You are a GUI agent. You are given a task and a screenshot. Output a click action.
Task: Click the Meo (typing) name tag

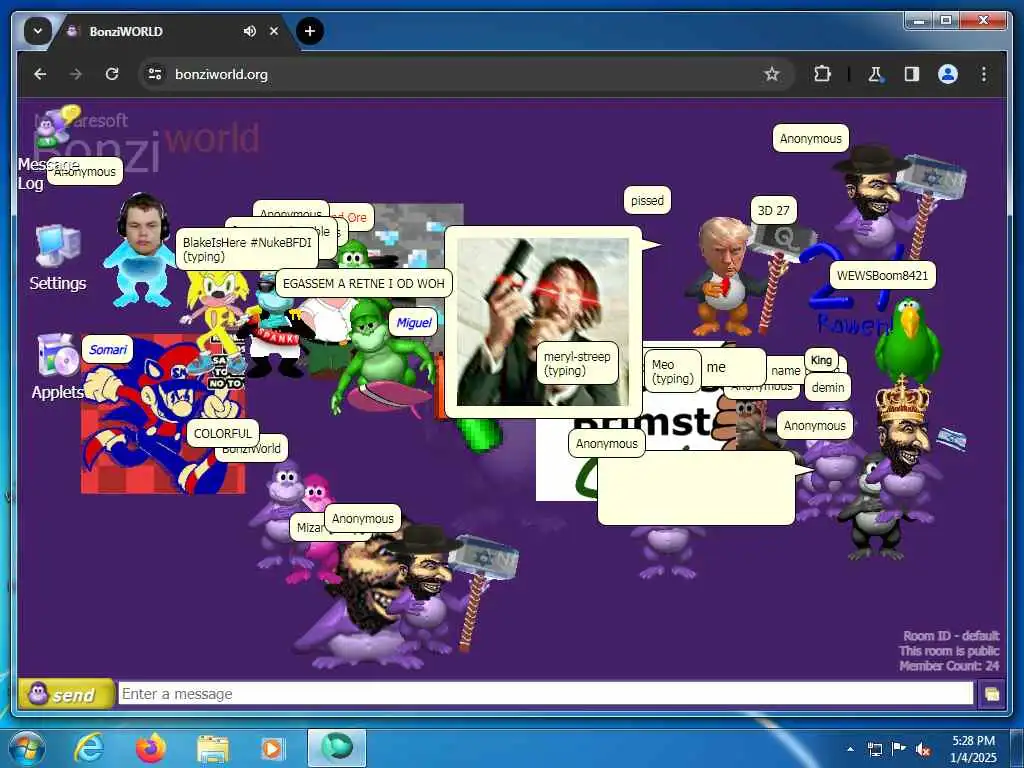[673, 371]
